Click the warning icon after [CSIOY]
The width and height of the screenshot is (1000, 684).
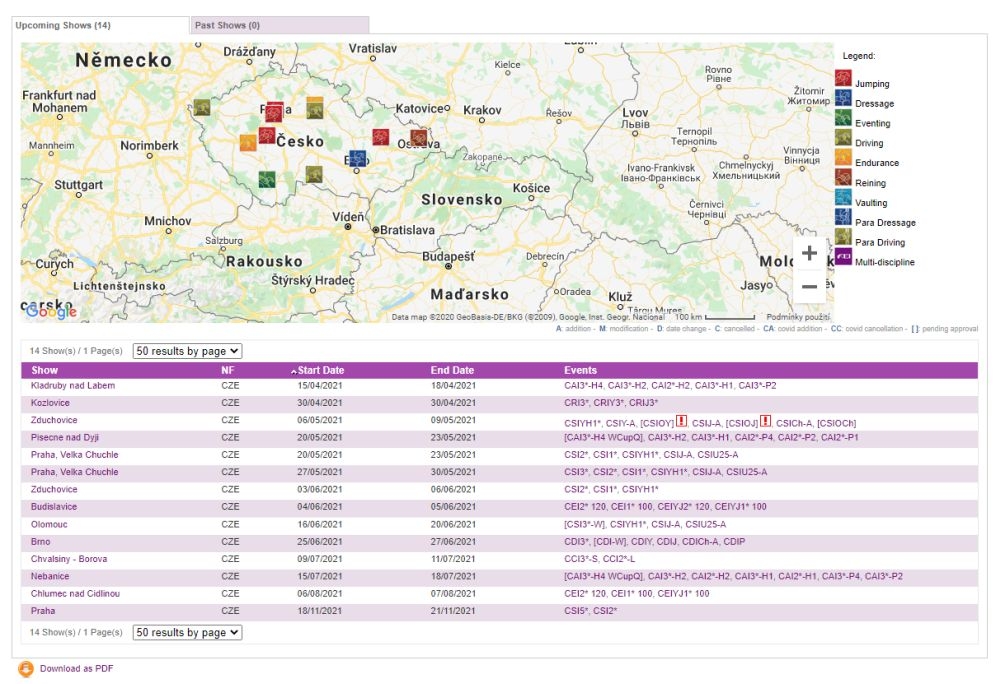click(x=681, y=421)
